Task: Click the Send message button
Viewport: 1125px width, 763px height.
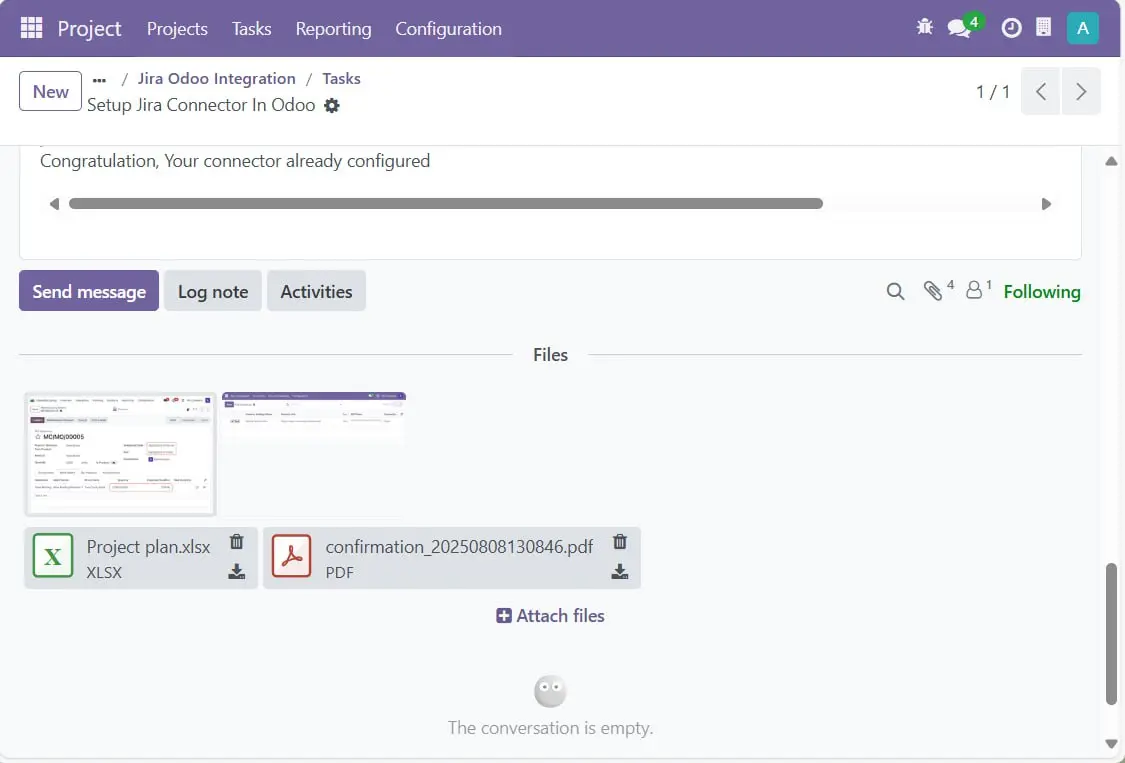Action: point(89,291)
